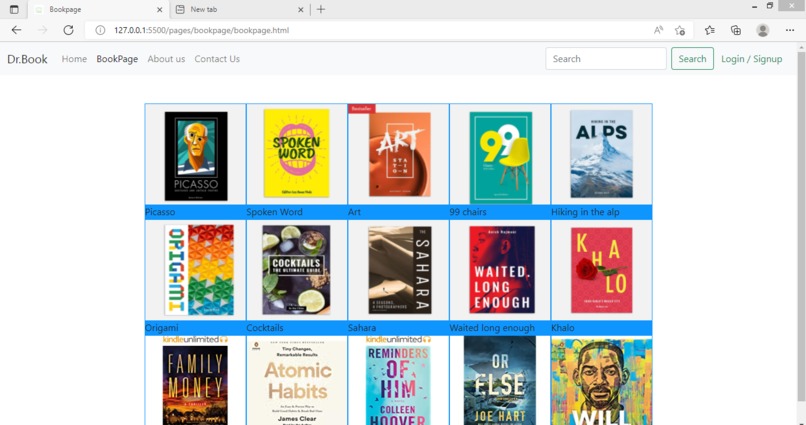This screenshot has width=806, height=425.
Task: Open the Atomic Habits book cover
Action: coord(297,381)
